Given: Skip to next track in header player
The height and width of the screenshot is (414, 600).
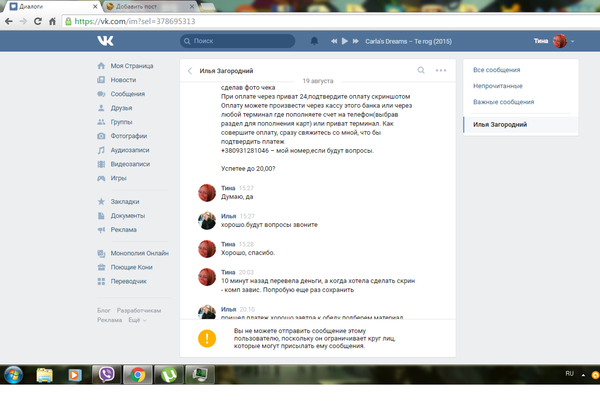Looking at the screenshot, I should [x=357, y=41].
